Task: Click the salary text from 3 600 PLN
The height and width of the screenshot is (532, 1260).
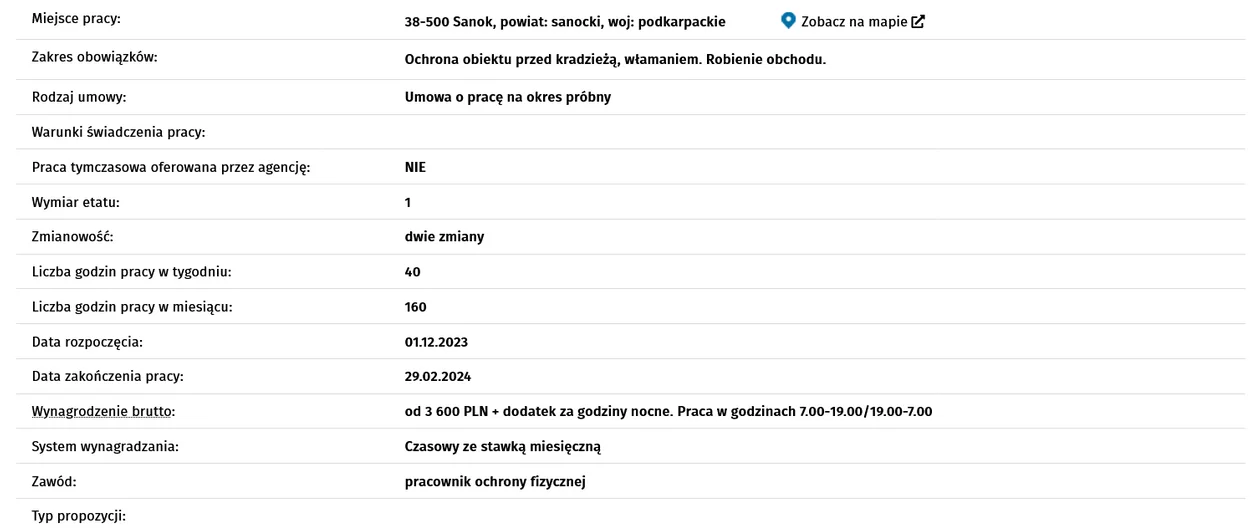Action: pyautogui.click(x=669, y=411)
